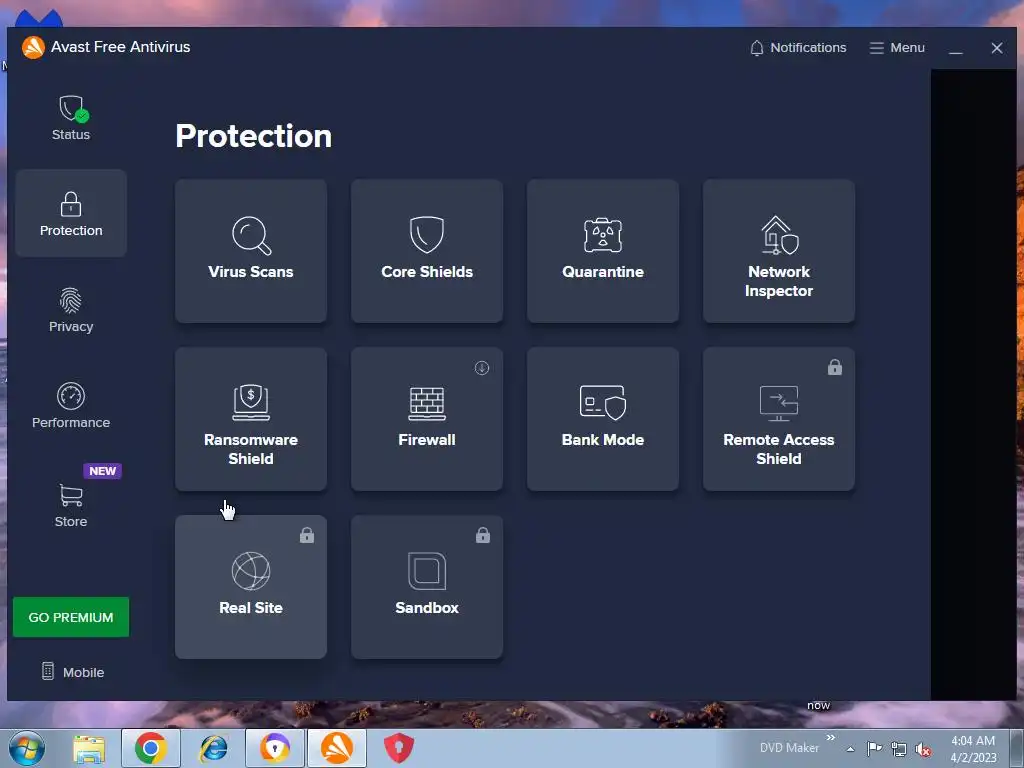Open the Core Shields tile
This screenshot has width=1024, height=768.
pyautogui.click(x=427, y=251)
